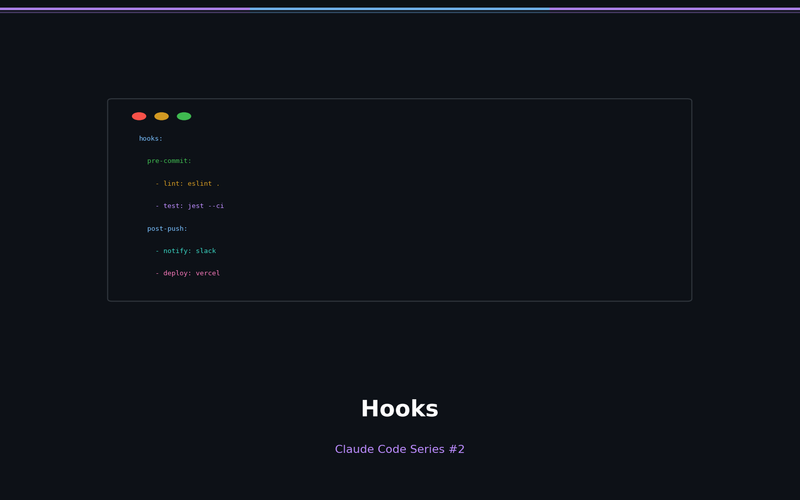The width and height of the screenshot is (800, 500).
Task: Click the yellow minimize dot in code window
Action: 161,116
